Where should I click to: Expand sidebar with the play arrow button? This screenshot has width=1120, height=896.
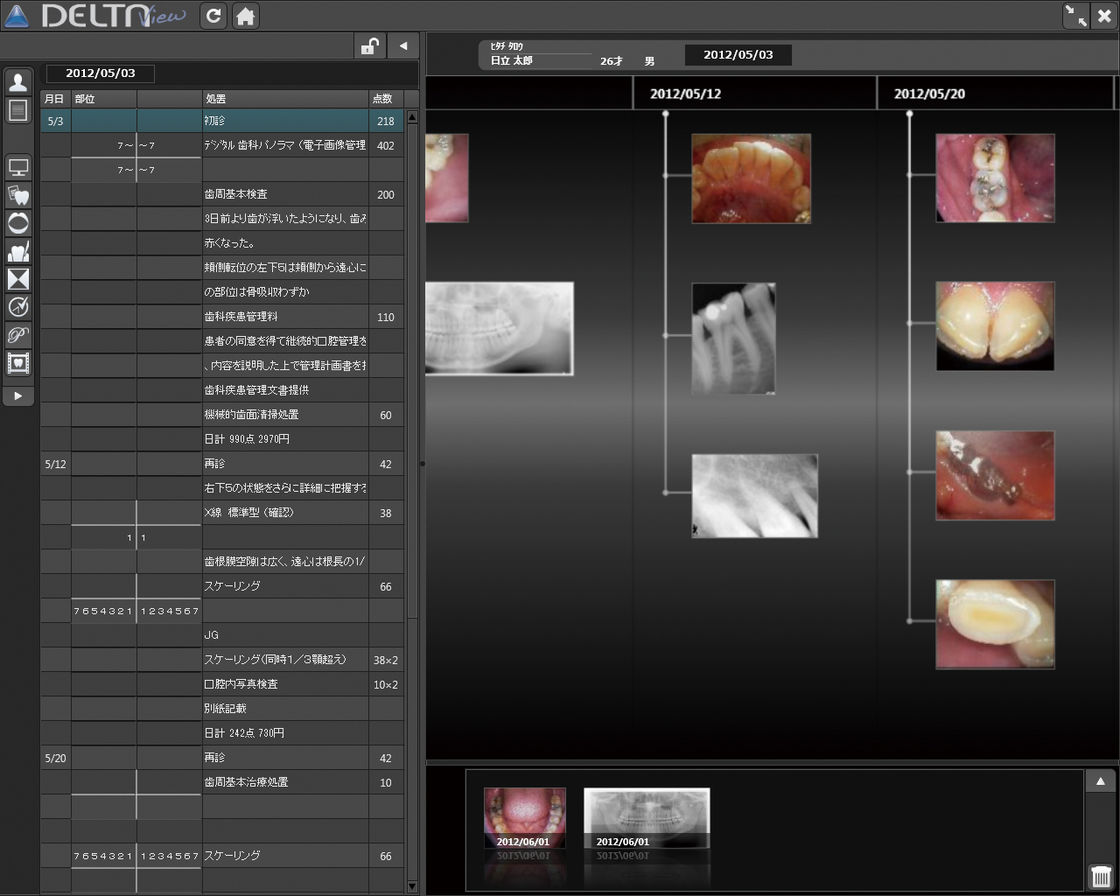[18, 396]
